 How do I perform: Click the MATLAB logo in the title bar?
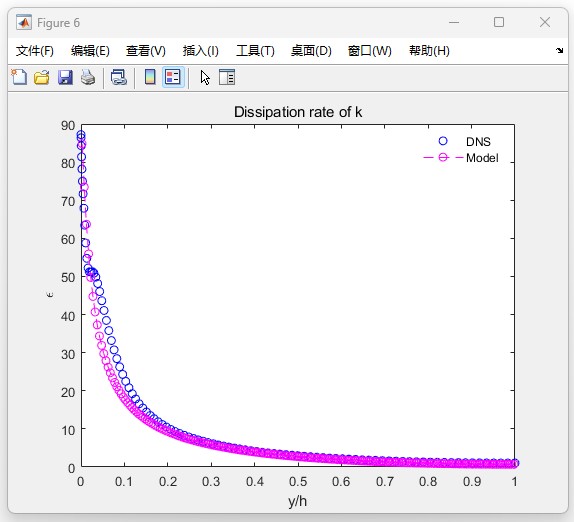point(24,23)
